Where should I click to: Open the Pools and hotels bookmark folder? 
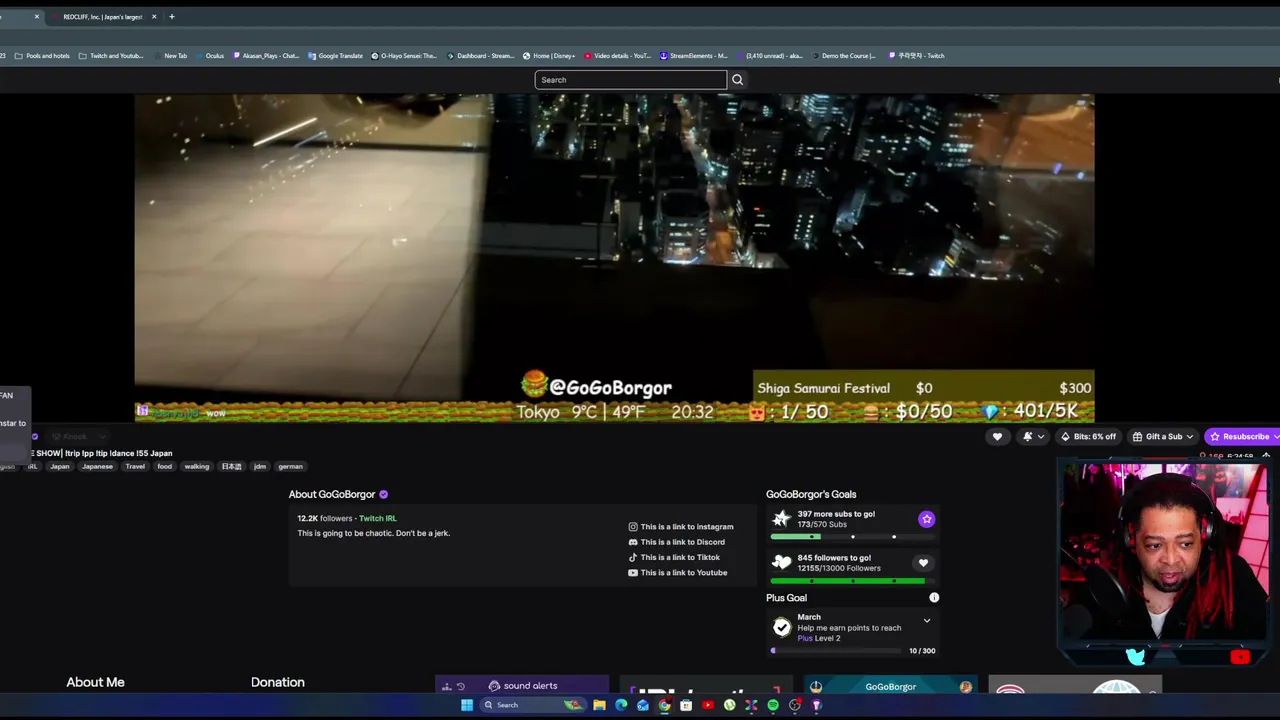pyautogui.click(x=42, y=56)
